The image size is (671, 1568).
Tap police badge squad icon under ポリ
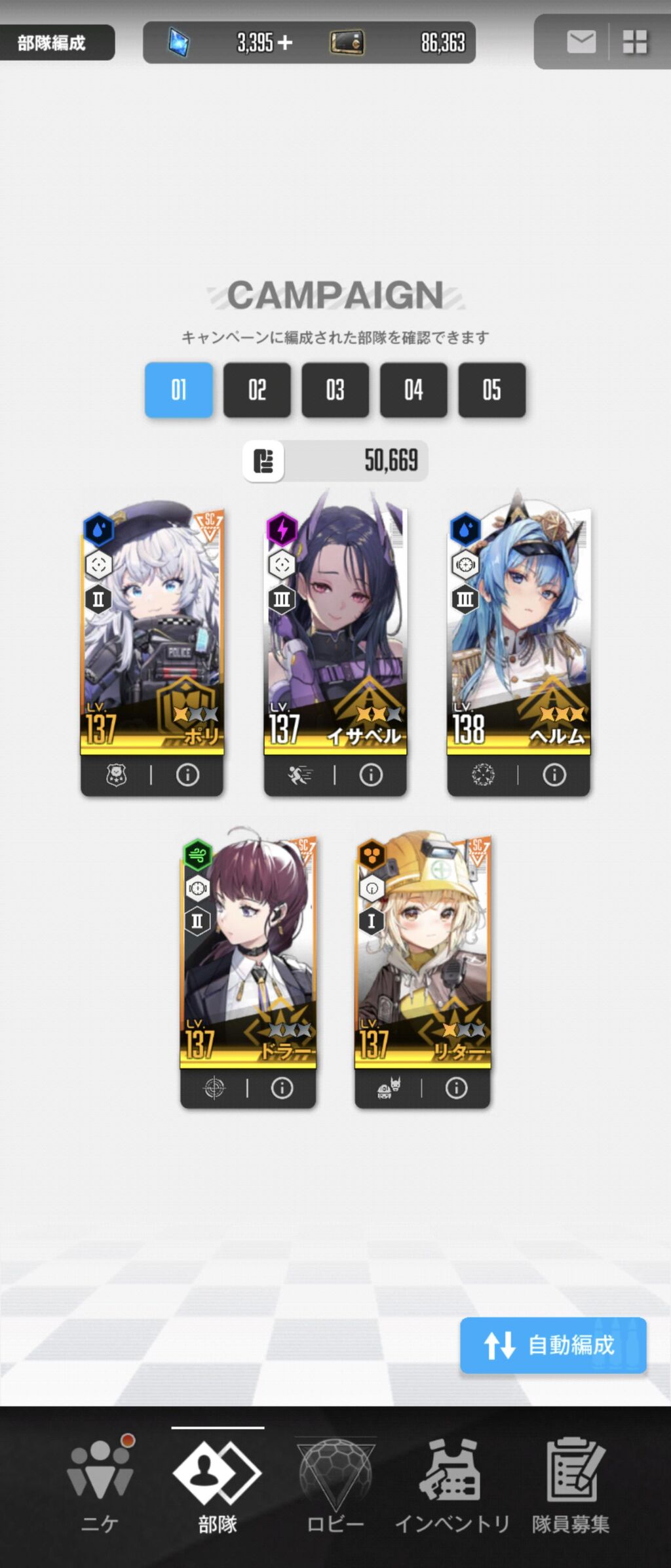pyautogui.click(x=116, y=775)
